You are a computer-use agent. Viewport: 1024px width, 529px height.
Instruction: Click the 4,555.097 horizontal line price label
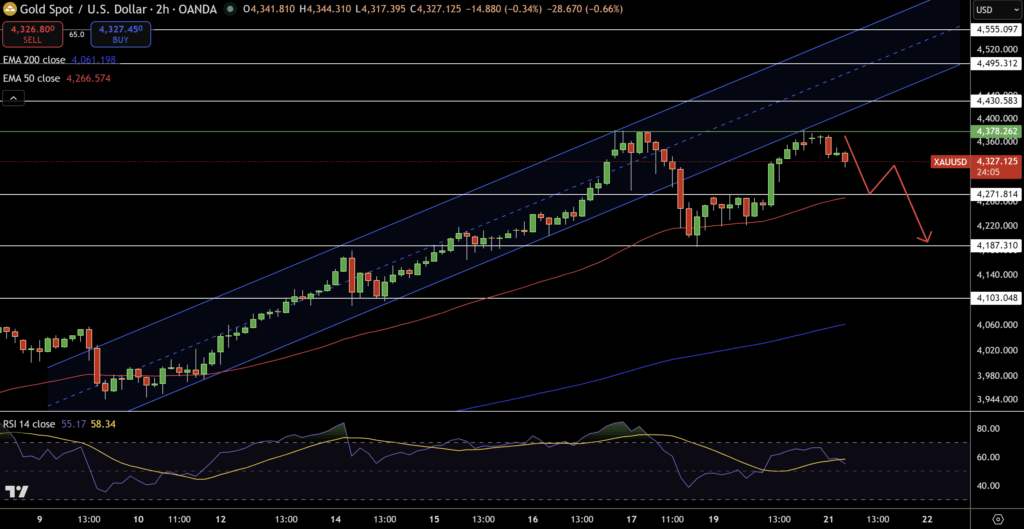[x=994, y=29]
